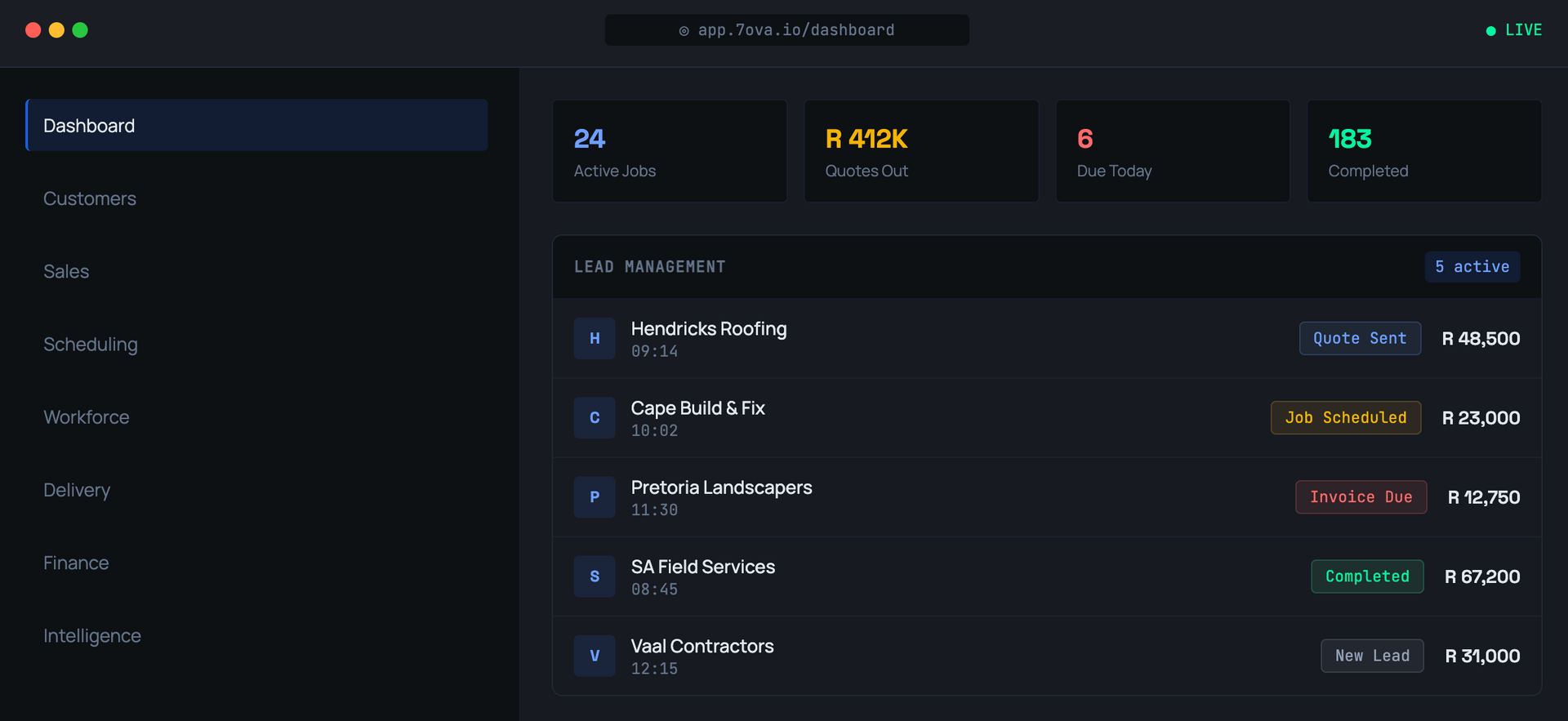Open the Dashboard sidebar item
Viewport: 1568px width, 721px height.
[x=256, y=125]
